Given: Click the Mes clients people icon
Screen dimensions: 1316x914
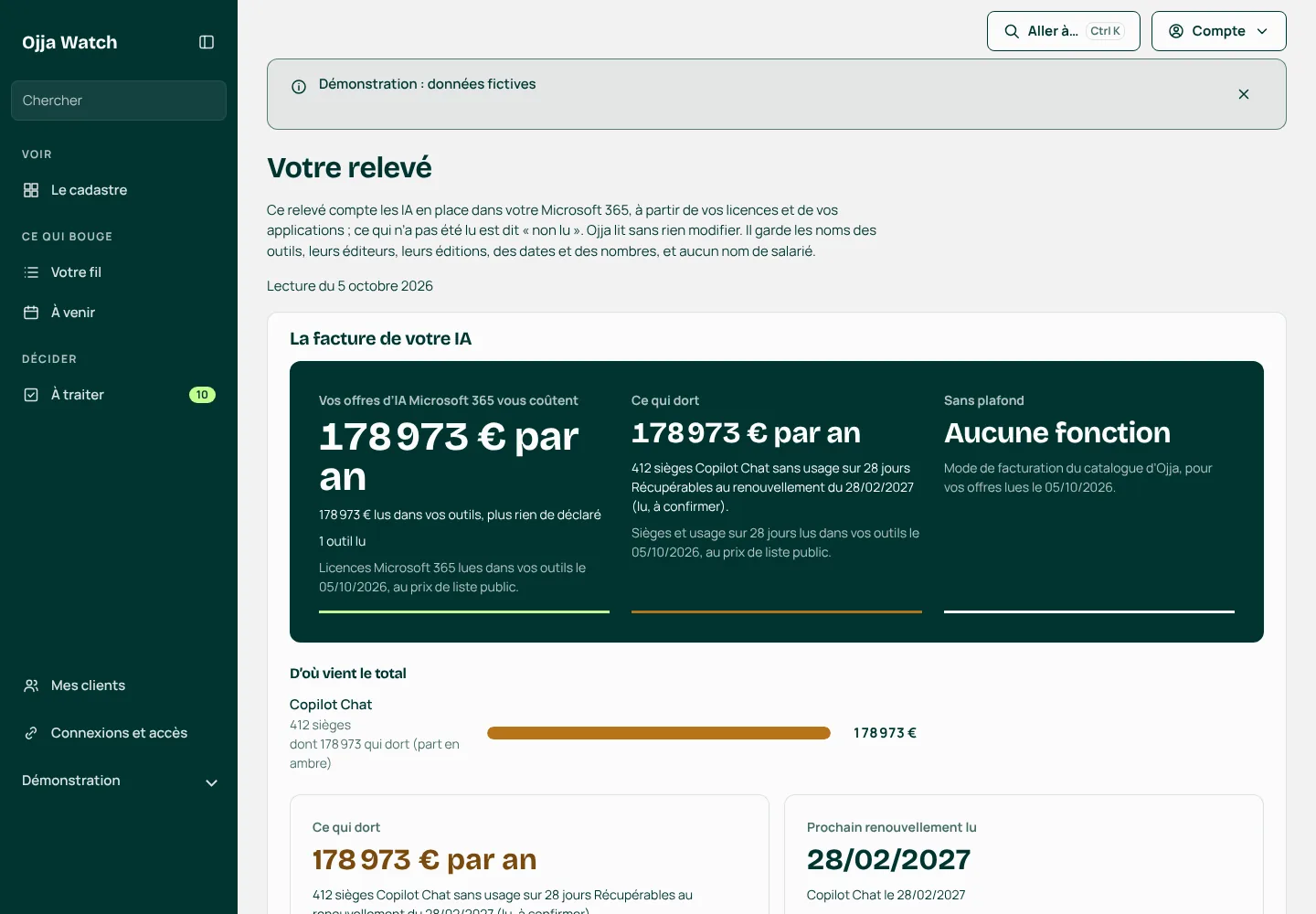Looking at the screenshot, I should (31, 685).
